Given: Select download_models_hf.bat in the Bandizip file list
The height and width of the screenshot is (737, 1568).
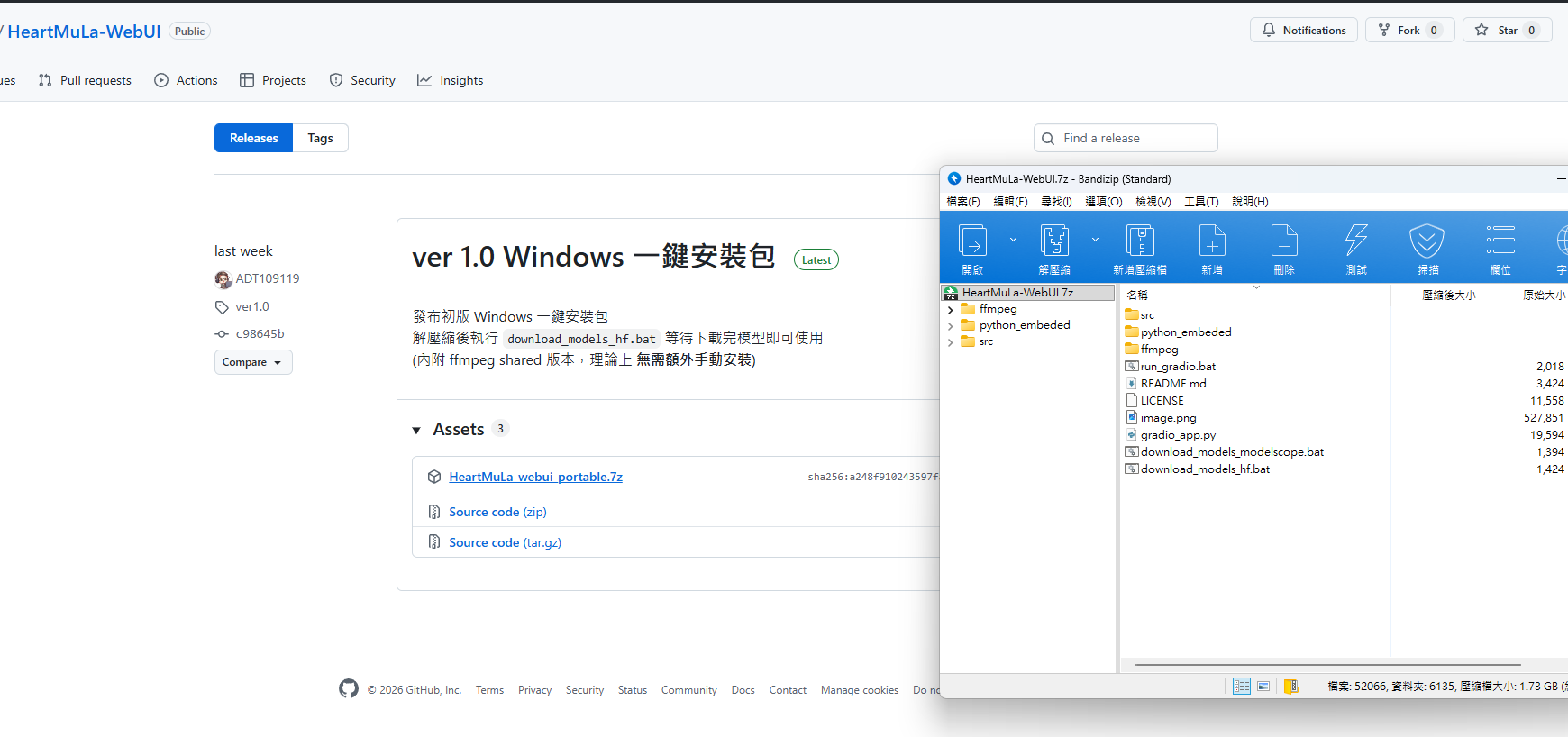Looking at the screenshot, I should coord(1205,469).
